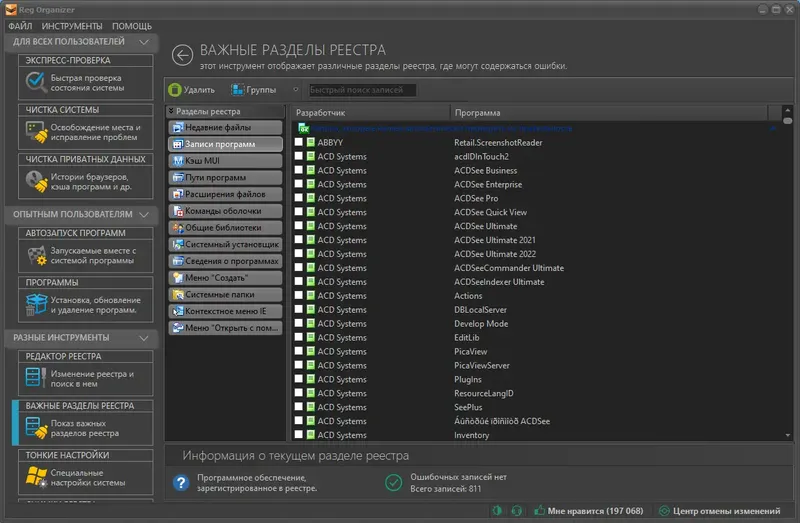Screen dimensions: 800x523
Task: Collapse the Разделы реестра list header
Action: 171,111
